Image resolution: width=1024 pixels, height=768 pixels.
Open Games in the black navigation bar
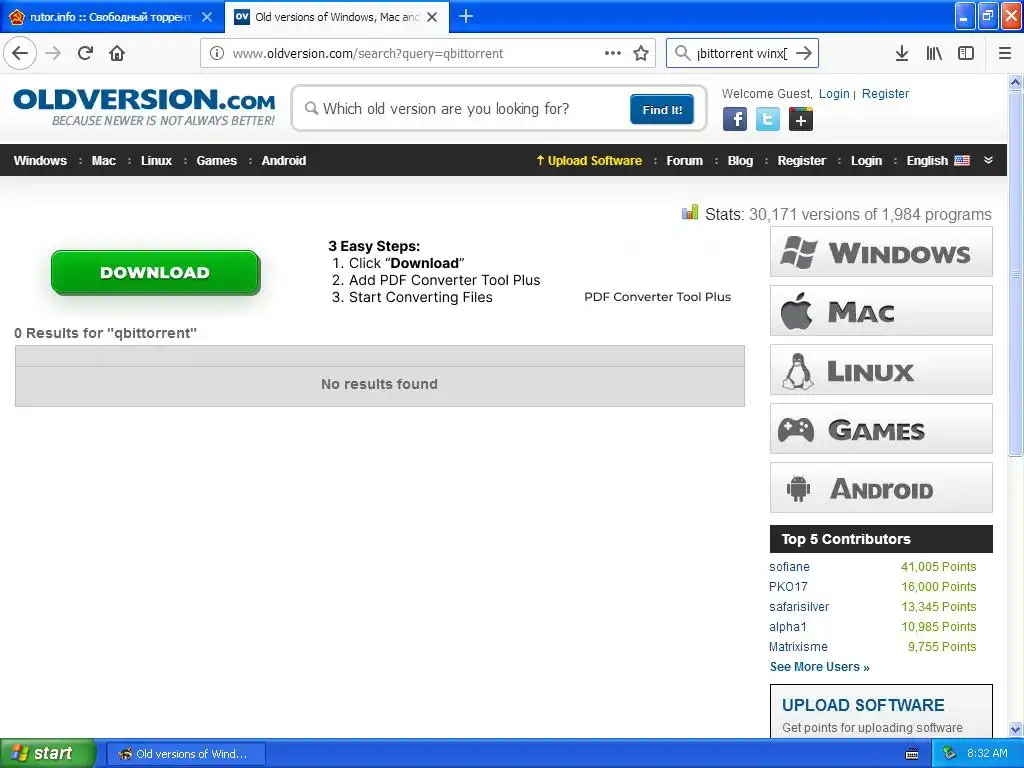[x=216, y=161]
